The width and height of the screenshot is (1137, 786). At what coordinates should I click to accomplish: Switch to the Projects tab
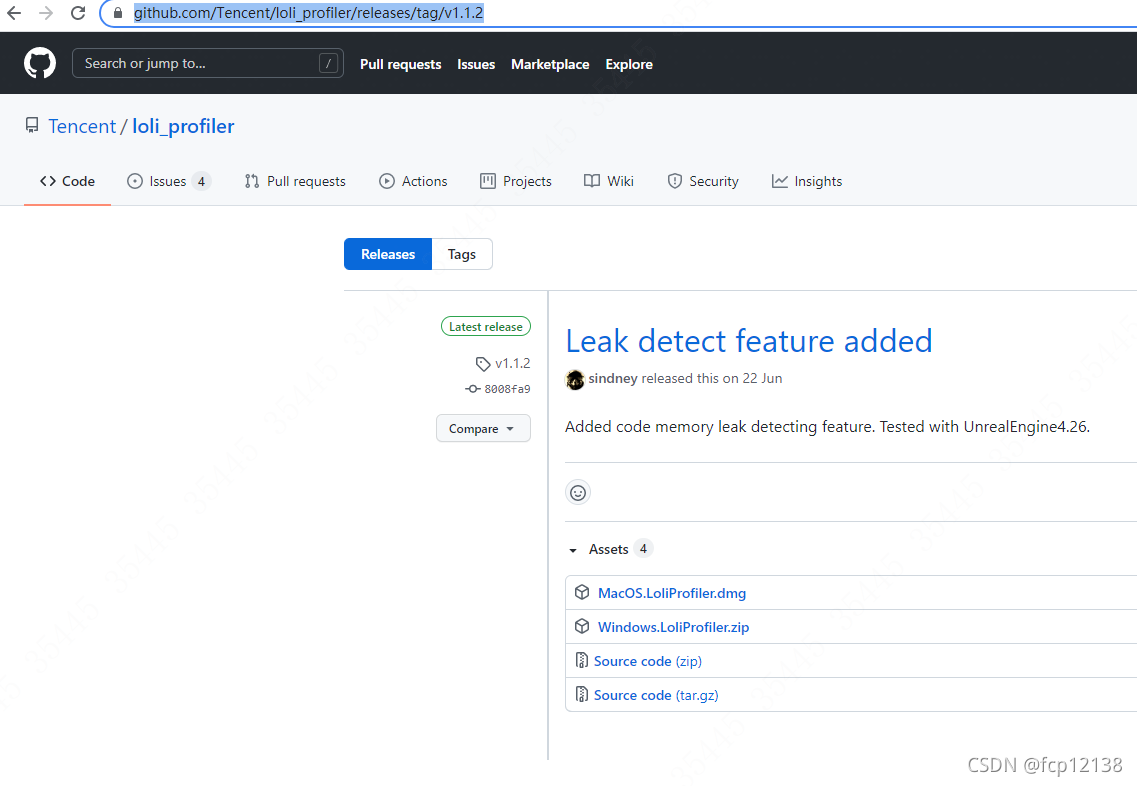(516, 181)
